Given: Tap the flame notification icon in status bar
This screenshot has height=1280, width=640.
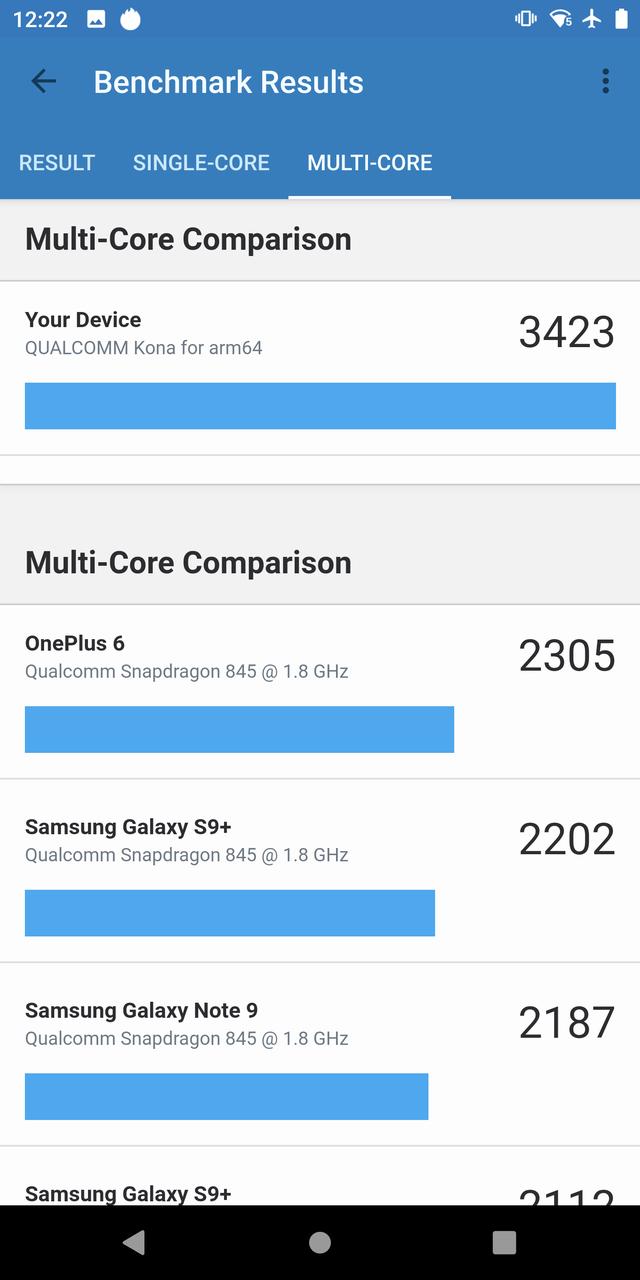Looking at the screenshot, I should (x=130, y=19).
